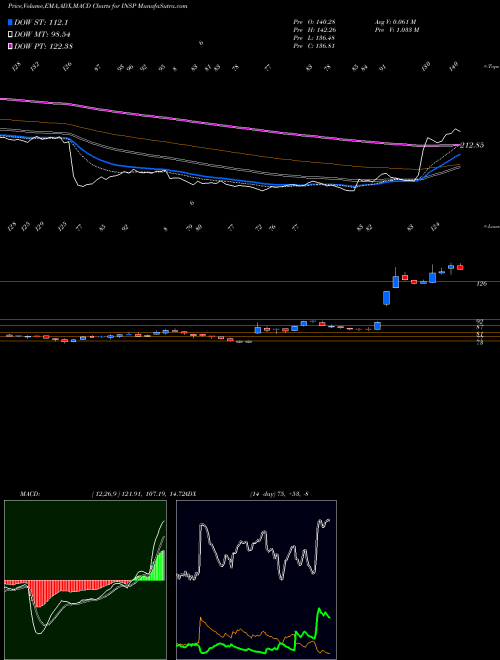Click the 92 price level label
Image resolution: width=500 pixels, height=660 pixels.
[x=479, y=322]
